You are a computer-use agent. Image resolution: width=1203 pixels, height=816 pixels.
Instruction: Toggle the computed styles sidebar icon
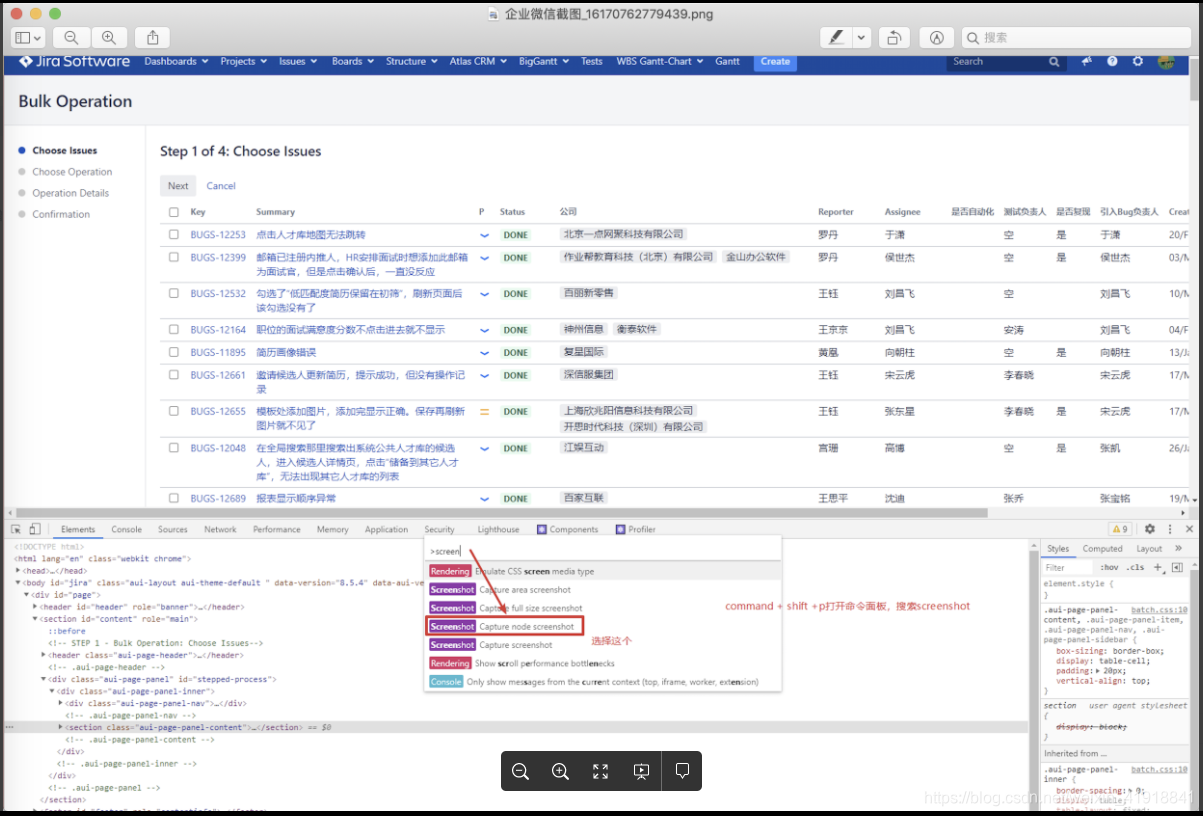(x=1177, y=567)
